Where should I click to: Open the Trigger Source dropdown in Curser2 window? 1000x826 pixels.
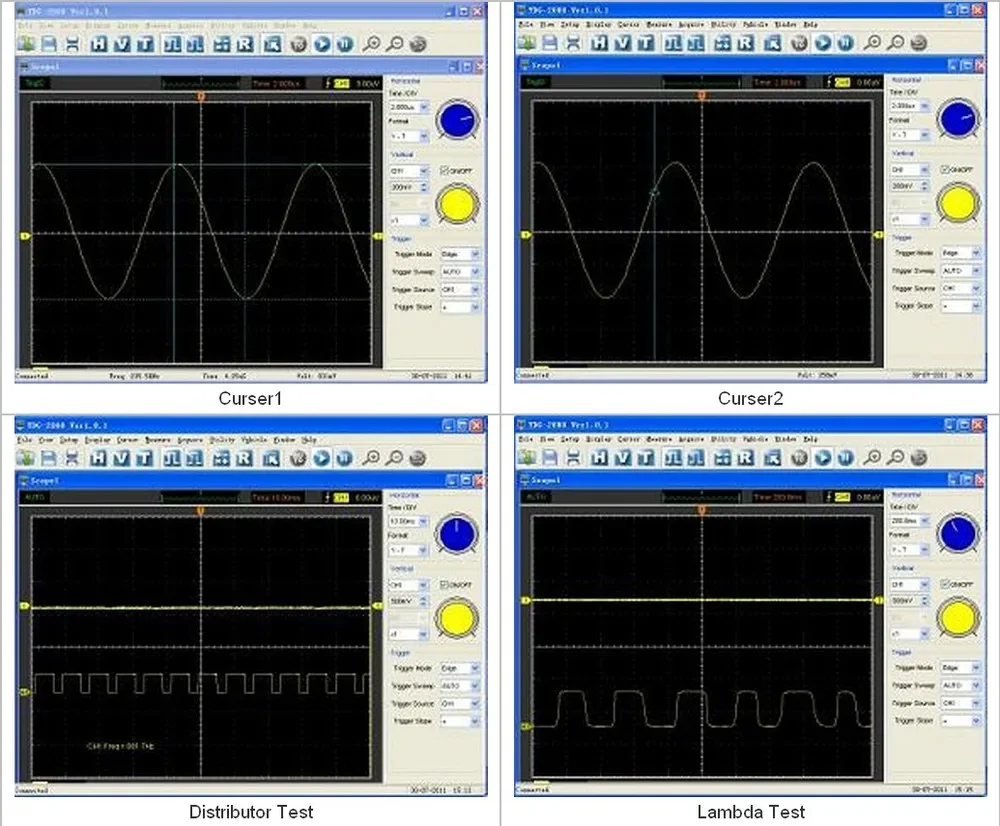coord(961,288)
